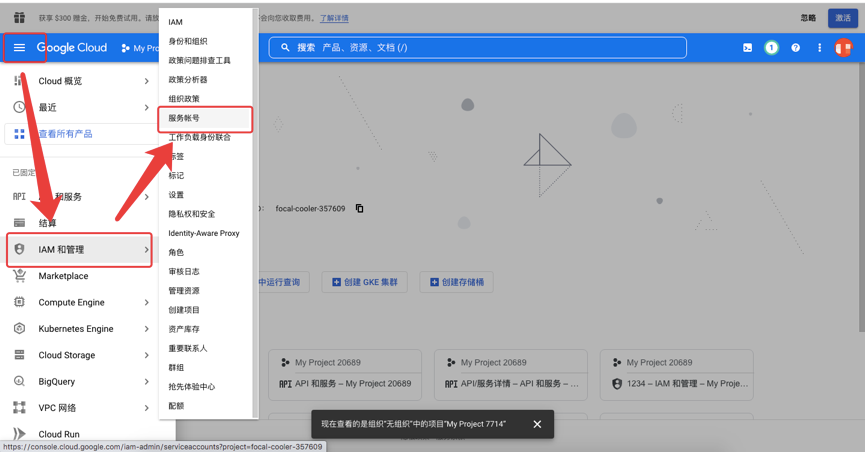Click the help question mark icon
Screen dimensions: 865x452
795,47
